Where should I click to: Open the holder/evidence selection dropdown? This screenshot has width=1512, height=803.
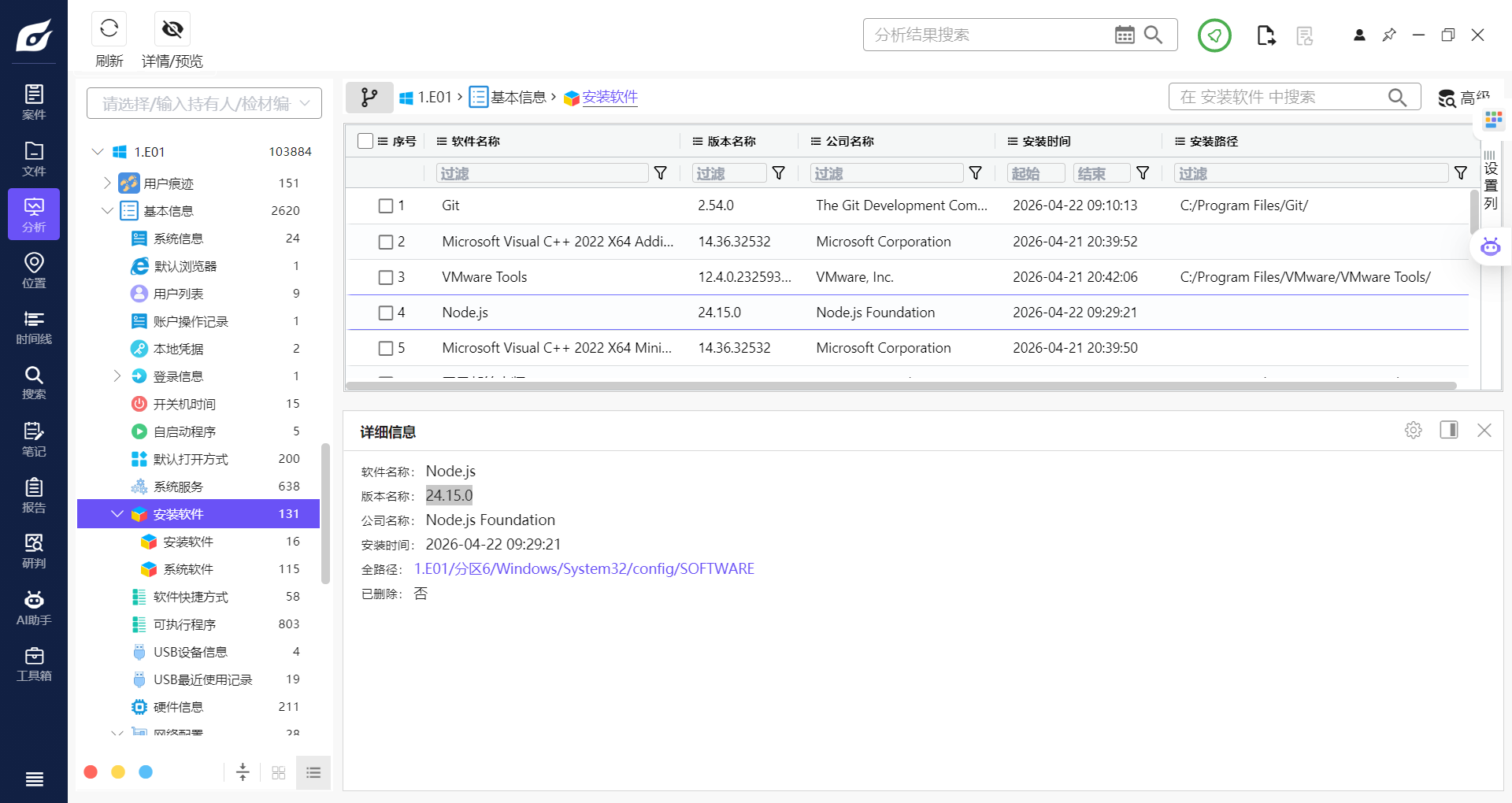tap(204, 103)
